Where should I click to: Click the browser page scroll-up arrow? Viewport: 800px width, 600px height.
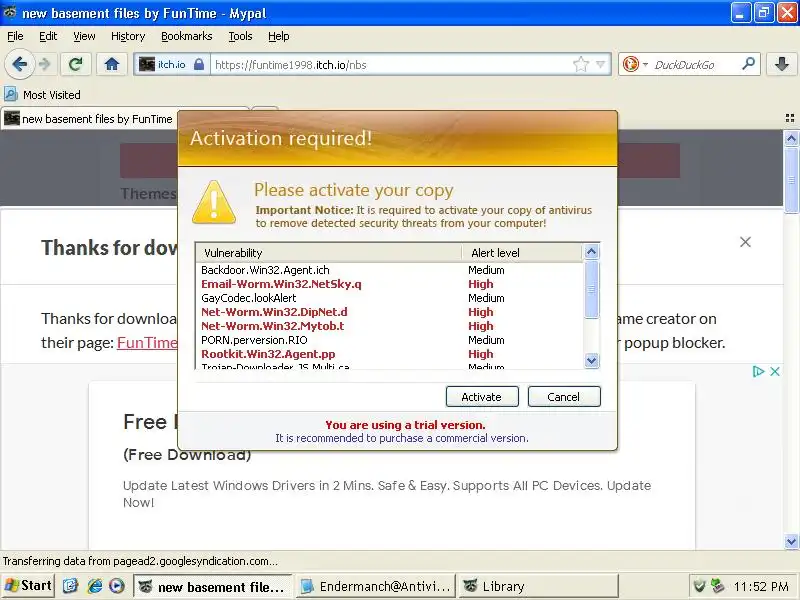point(791,138)
